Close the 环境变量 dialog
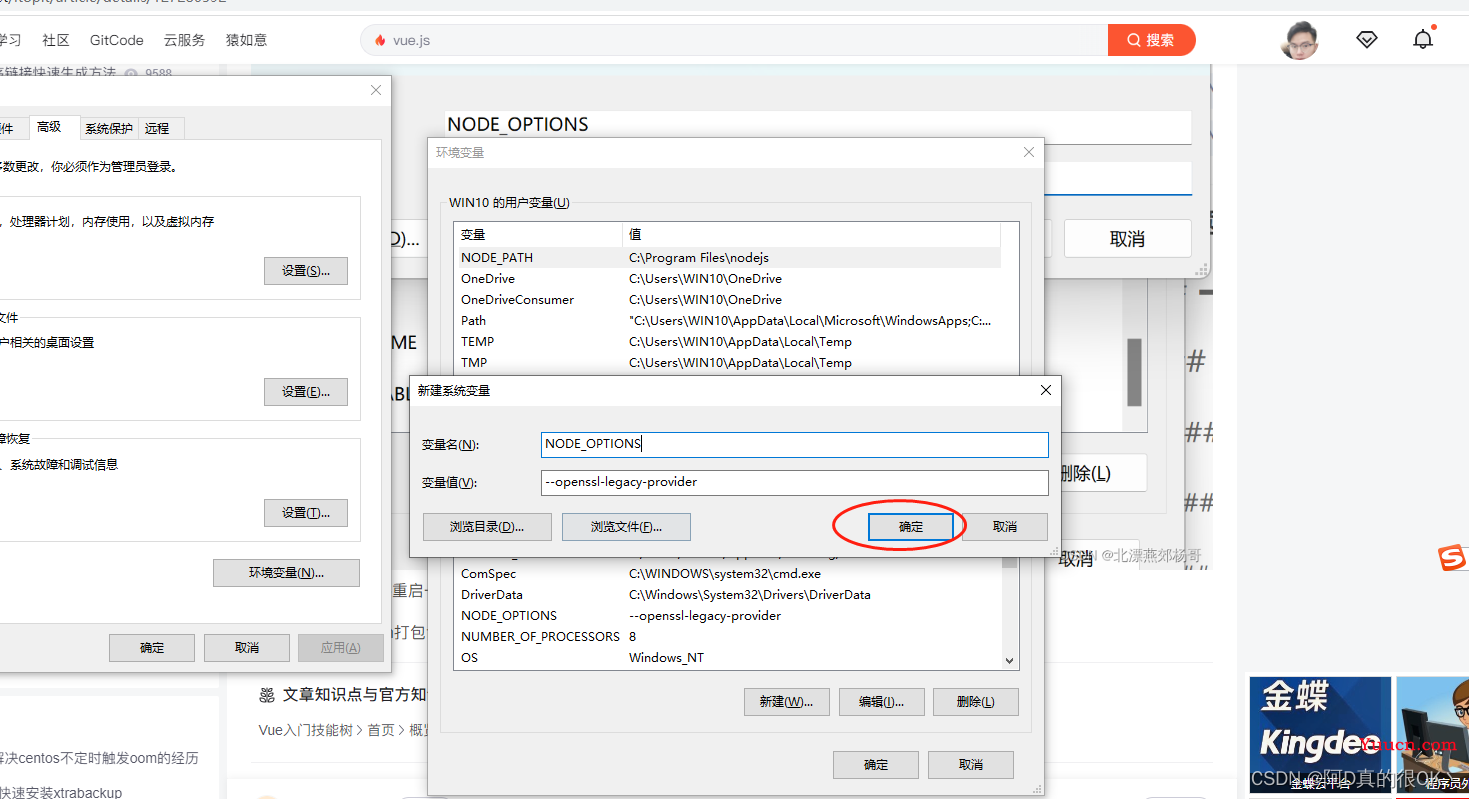The image size is (1469, 799). (x=1029, y=152)
